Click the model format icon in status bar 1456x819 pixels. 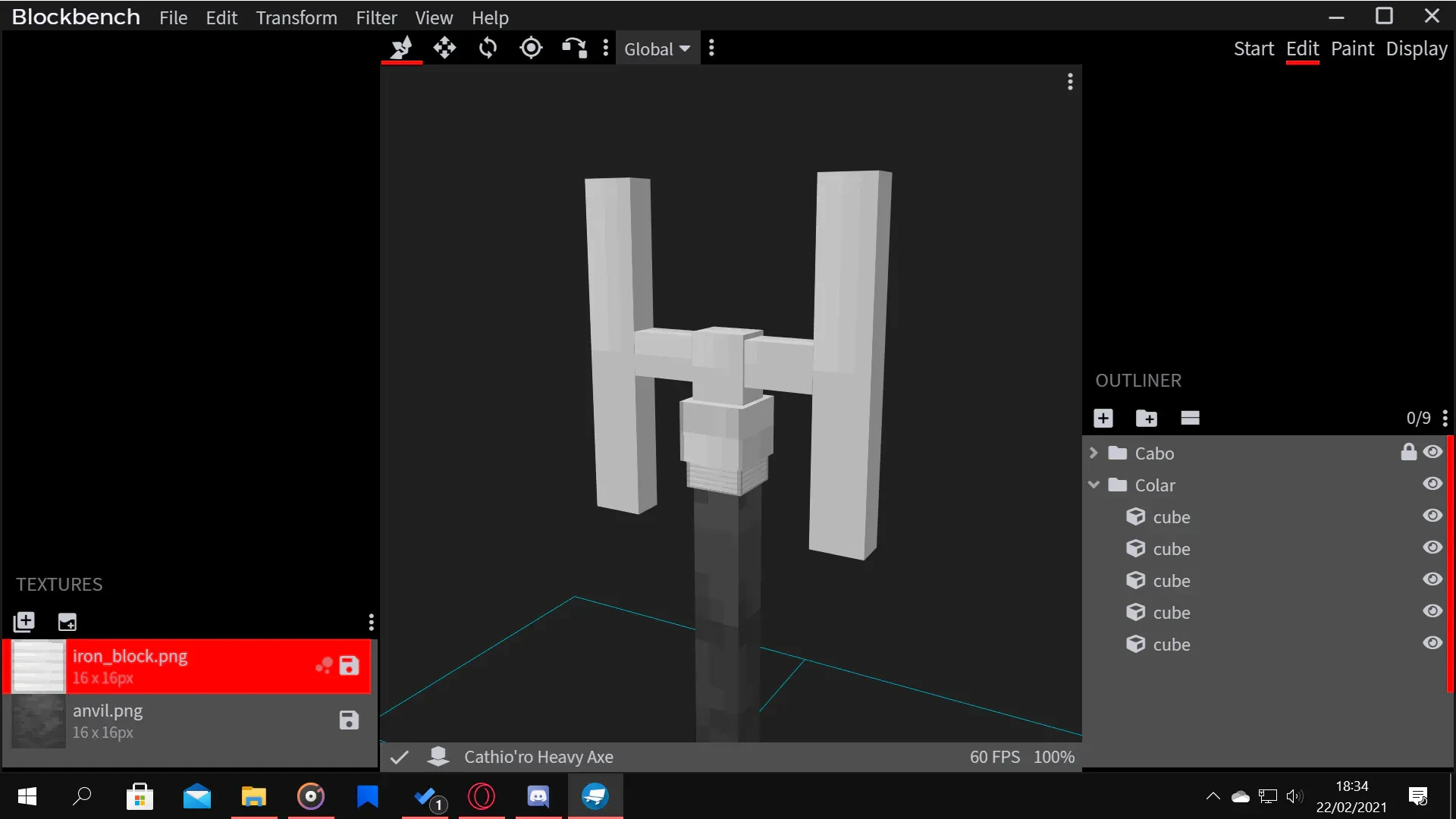tap(438, 756)
